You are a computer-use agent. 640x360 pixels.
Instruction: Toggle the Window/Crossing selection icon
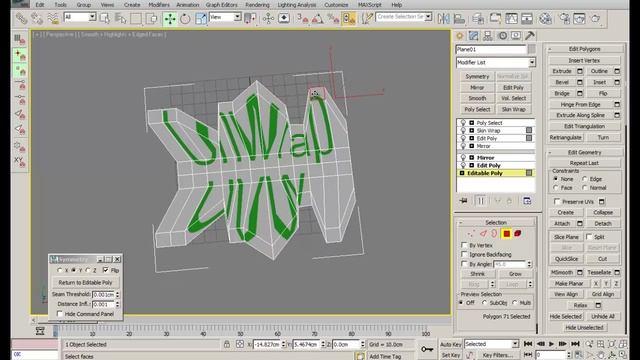pyautogui.click(x=151, y=18)
